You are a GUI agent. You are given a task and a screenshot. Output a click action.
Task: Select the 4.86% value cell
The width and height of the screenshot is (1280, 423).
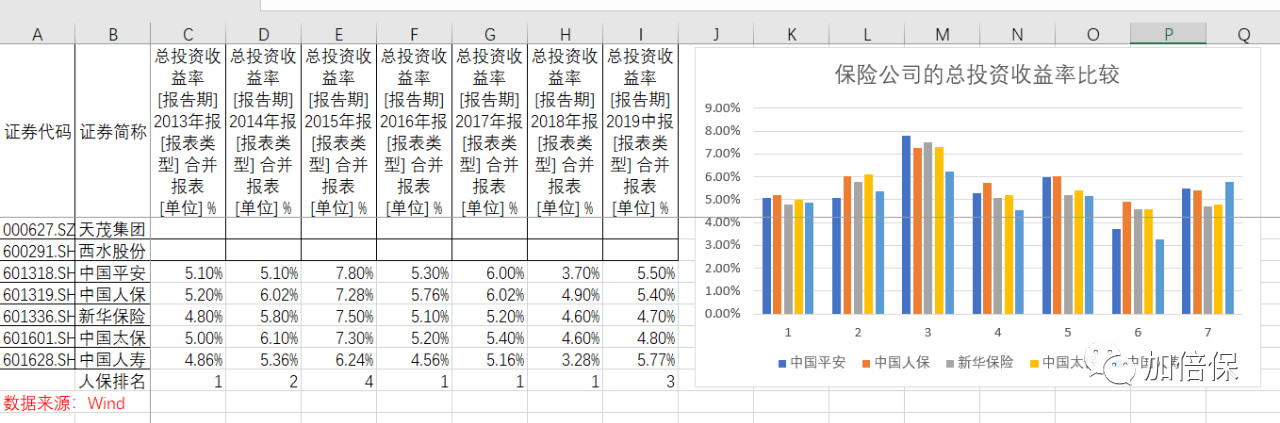coord(188,360)
